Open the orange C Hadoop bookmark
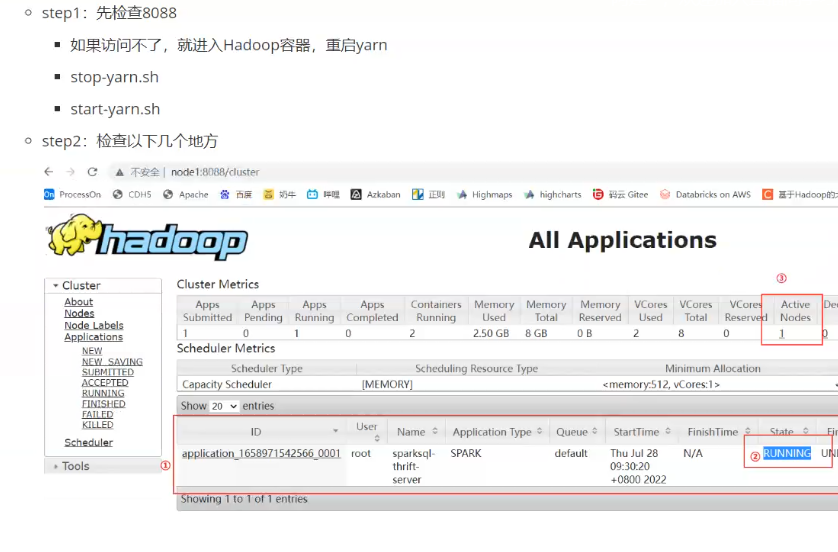The height and width of the screenshot is (552, 838). click(800, 195)
